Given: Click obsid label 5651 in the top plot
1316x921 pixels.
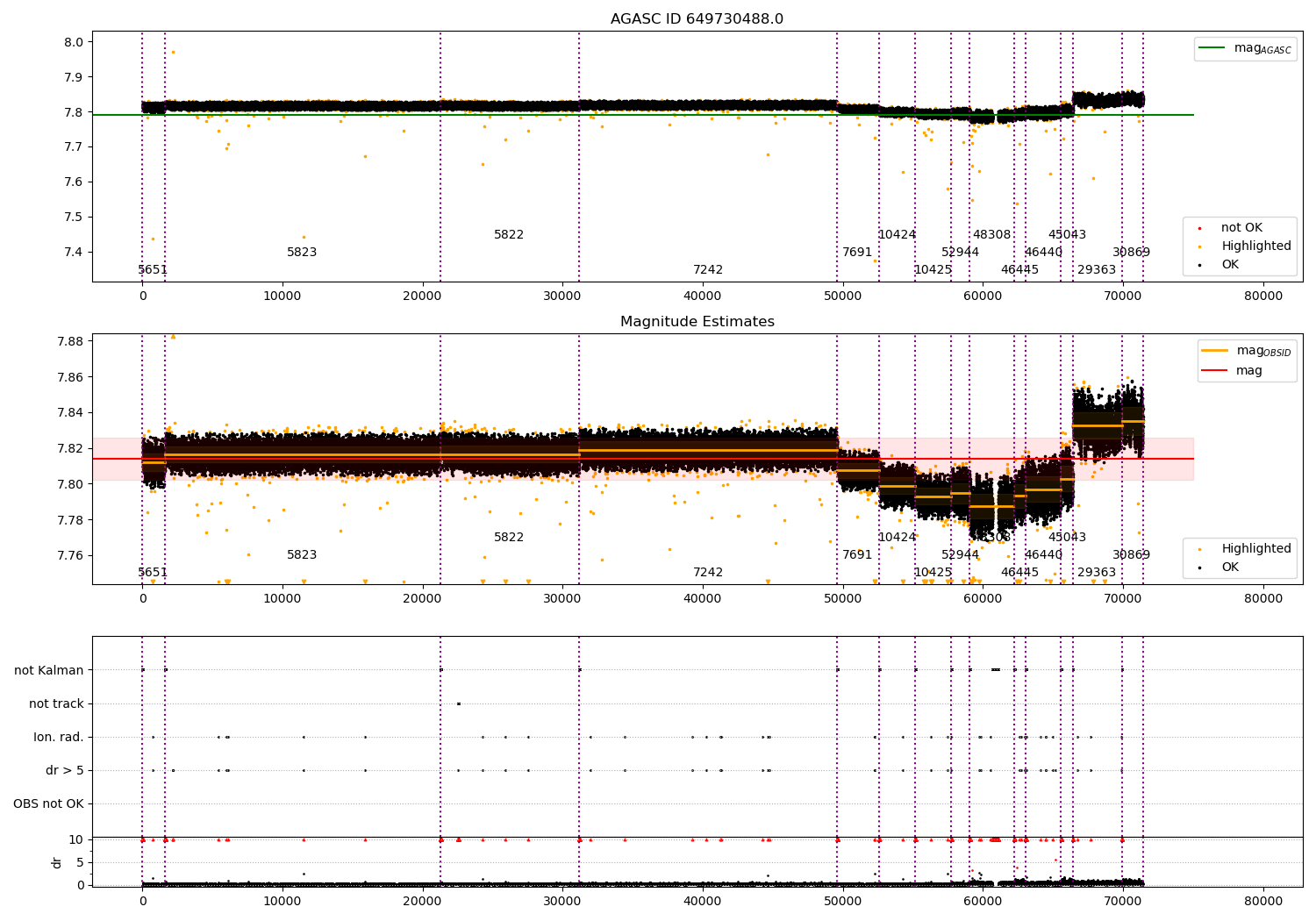Looking at the screenshot, I should (153, 270).
